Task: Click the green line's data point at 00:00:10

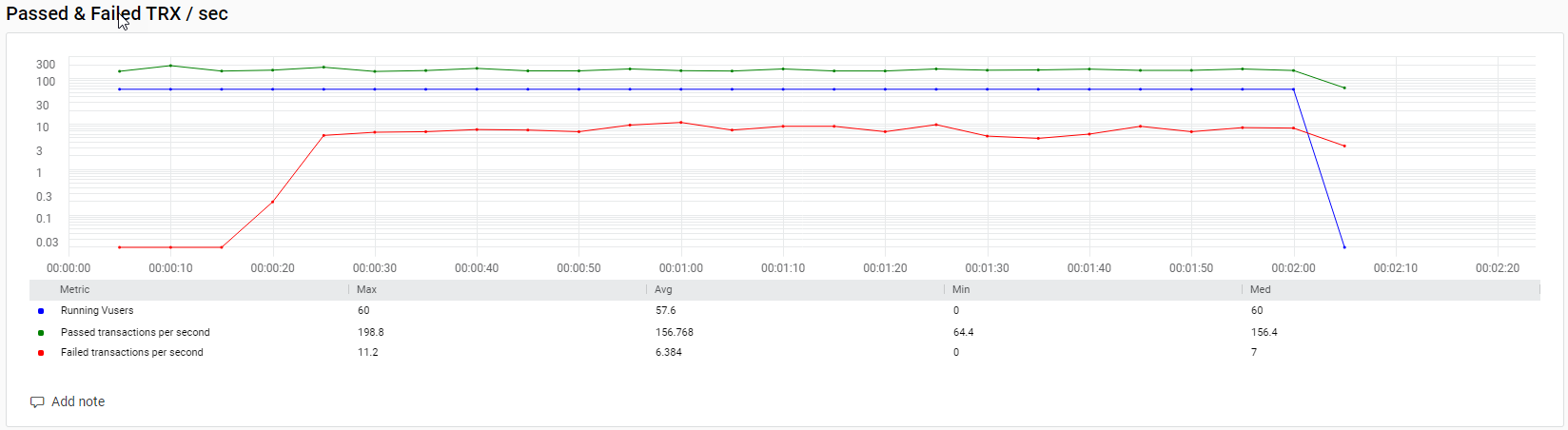Action: pyautogui.click(x=170, y=66)
